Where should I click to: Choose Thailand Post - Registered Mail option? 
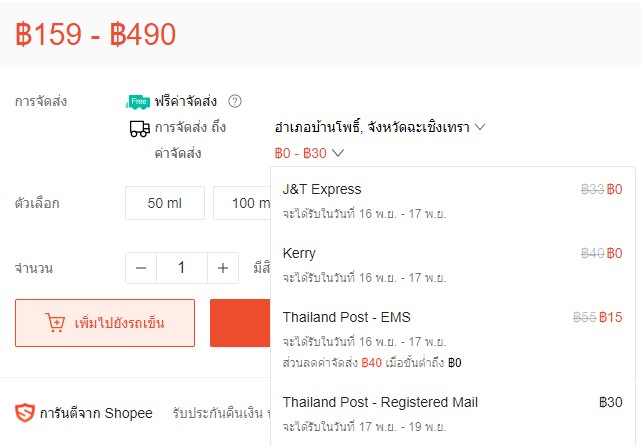coord(453,414)
